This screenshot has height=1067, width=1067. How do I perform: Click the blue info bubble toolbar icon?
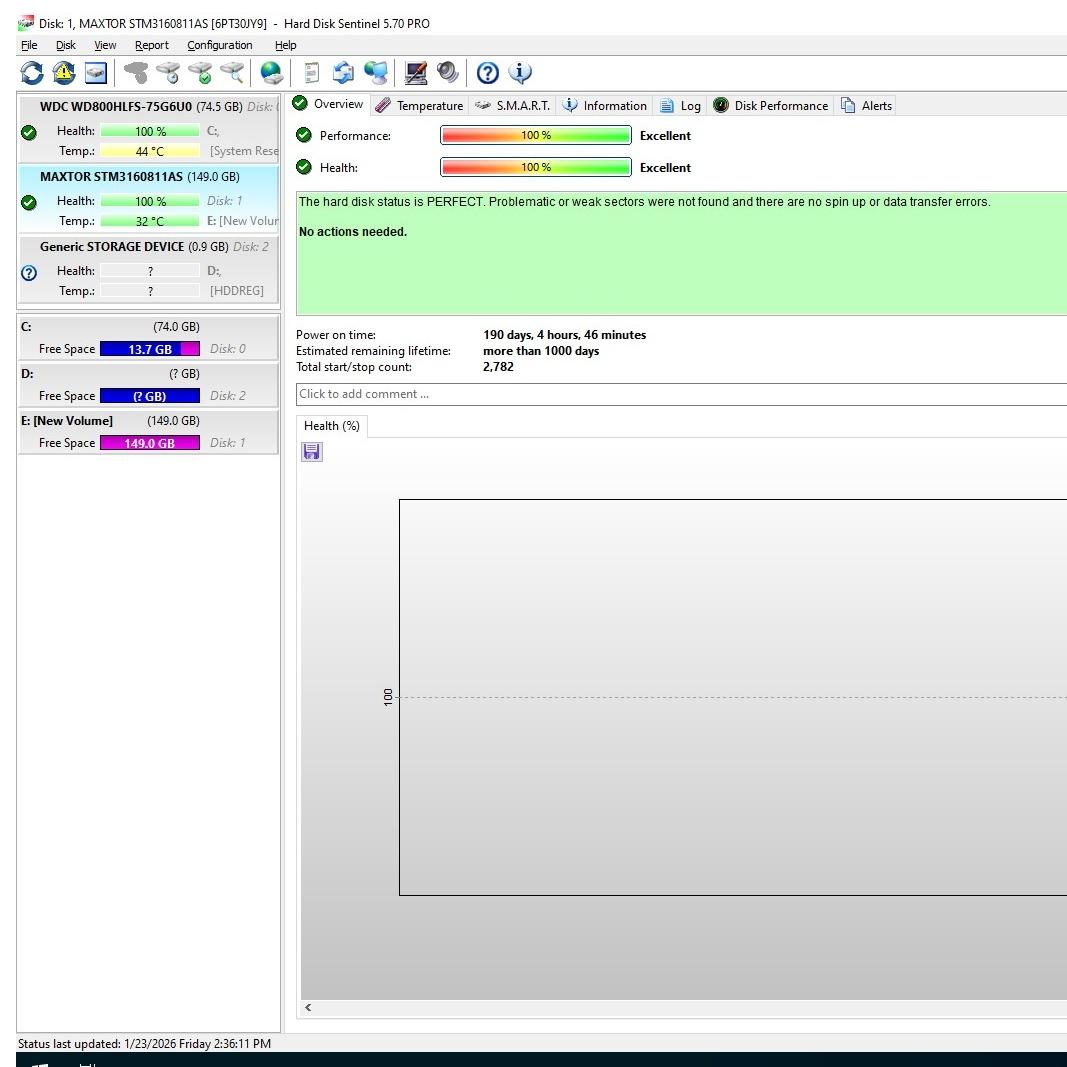pos(520,72)
